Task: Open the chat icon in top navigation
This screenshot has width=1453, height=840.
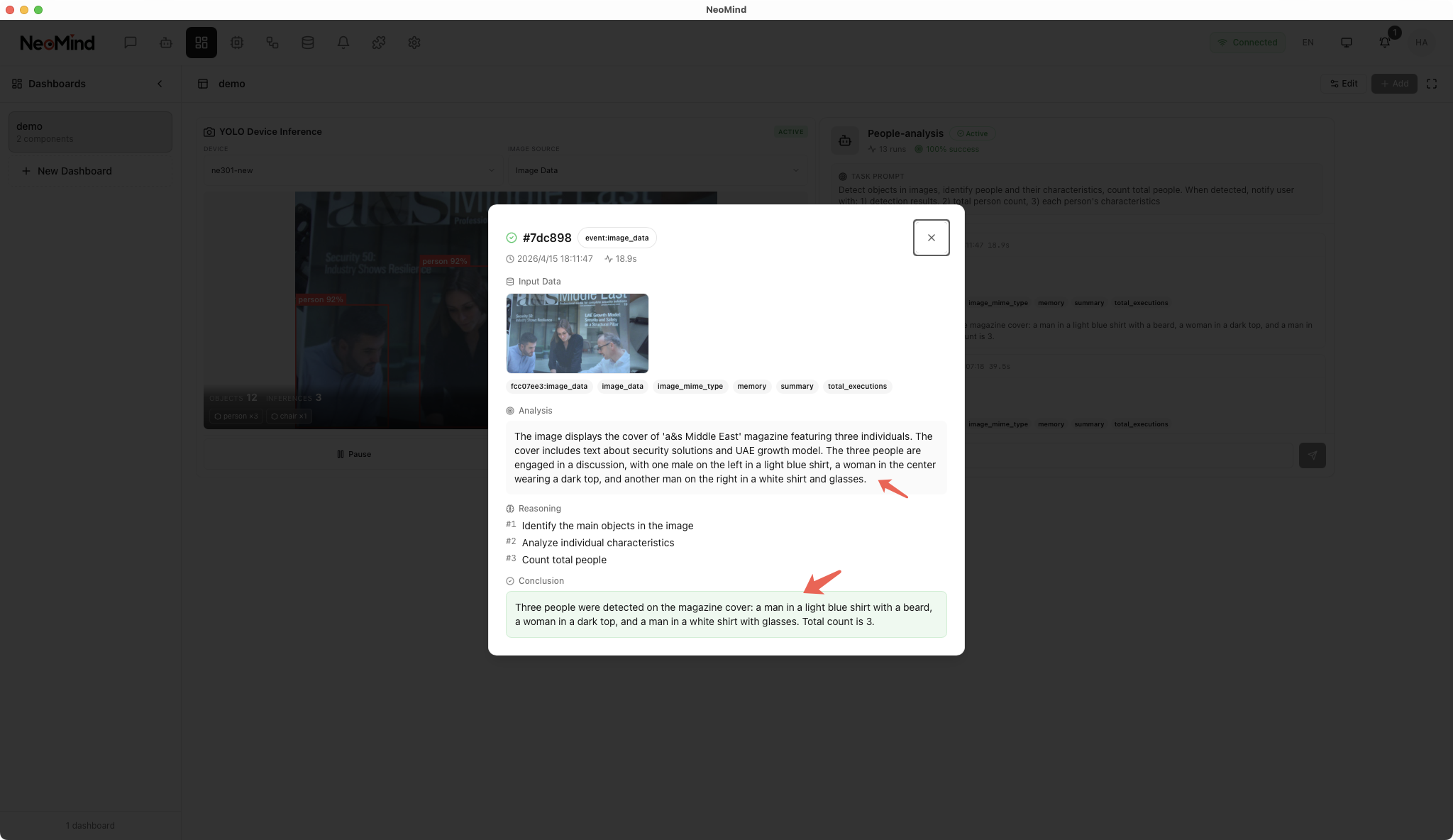Action: (x=131, y=43)
